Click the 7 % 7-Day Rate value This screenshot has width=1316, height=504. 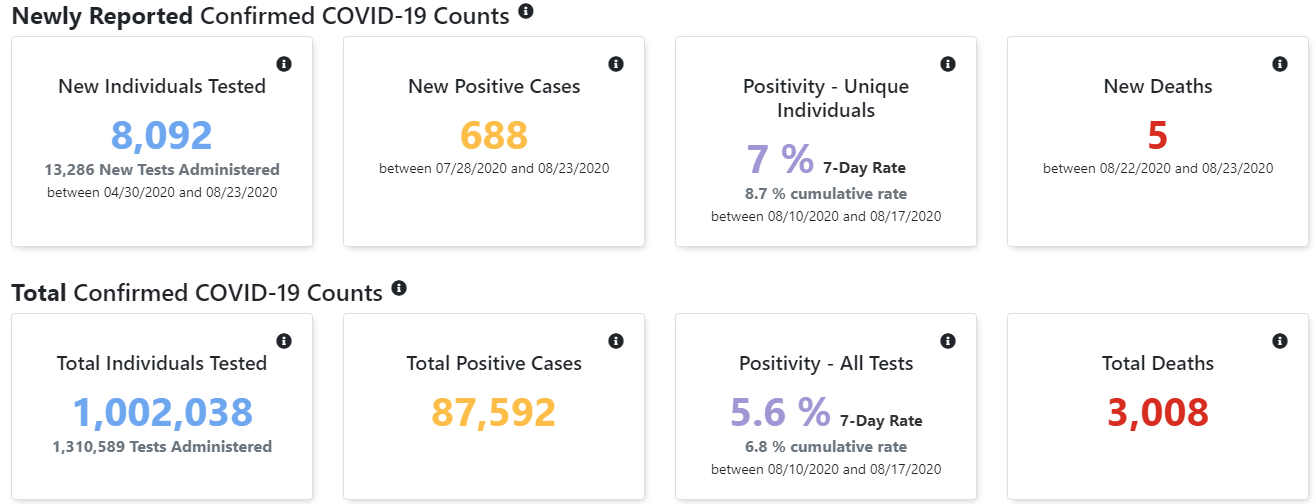pyautogui.click(x=781, y=160)
